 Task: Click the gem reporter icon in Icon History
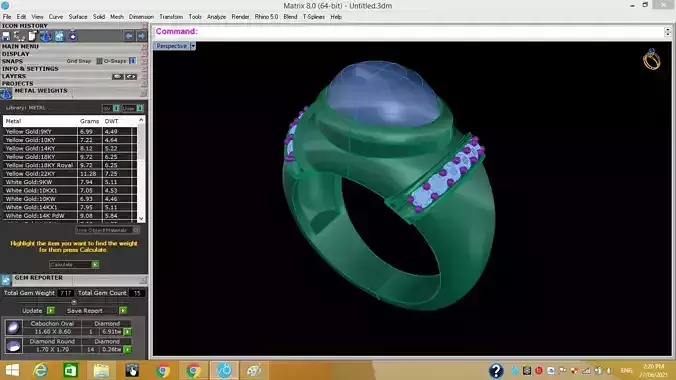(x=59, y=36)
